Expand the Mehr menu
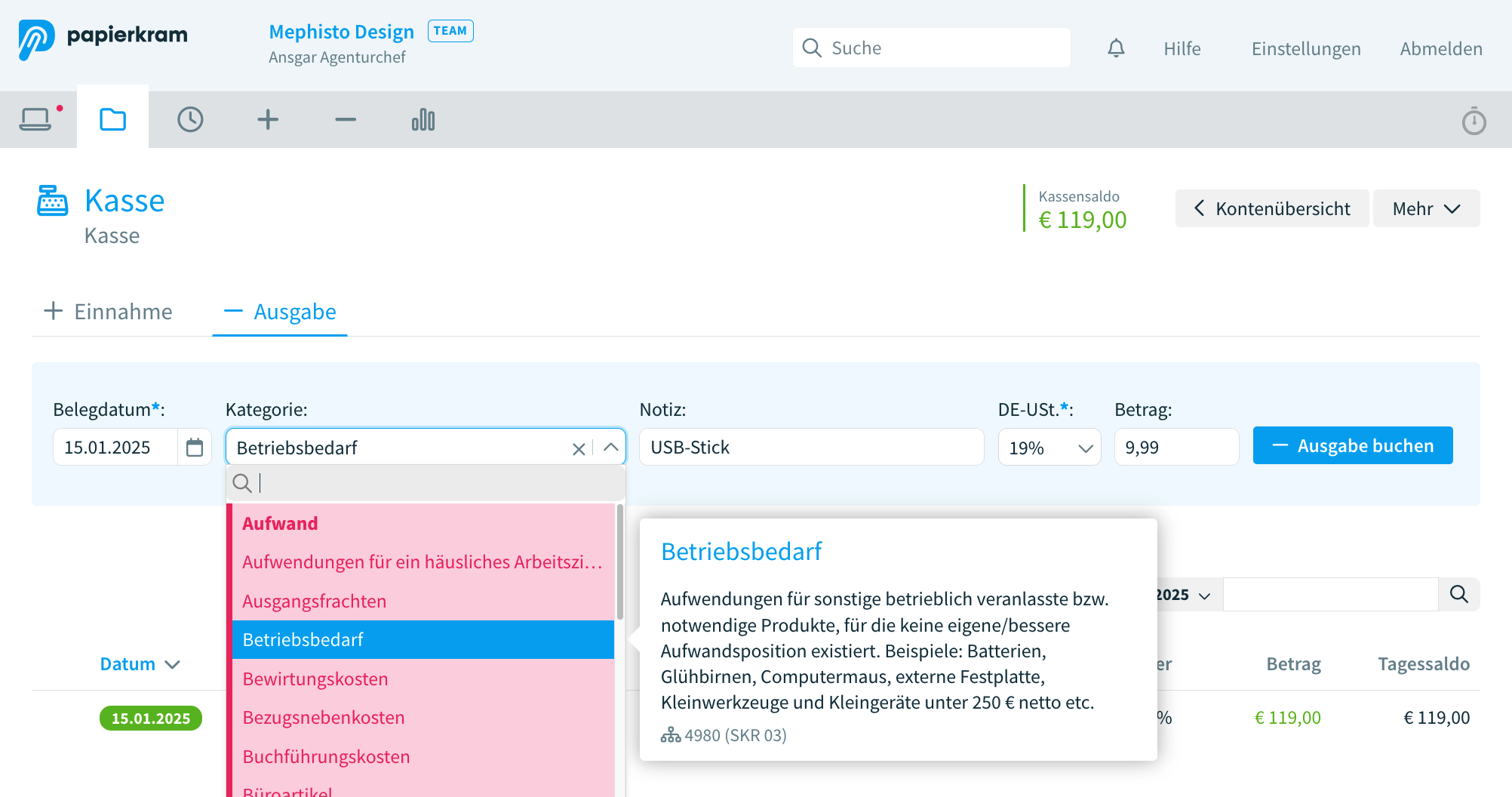 click(x=1426, y=208)
